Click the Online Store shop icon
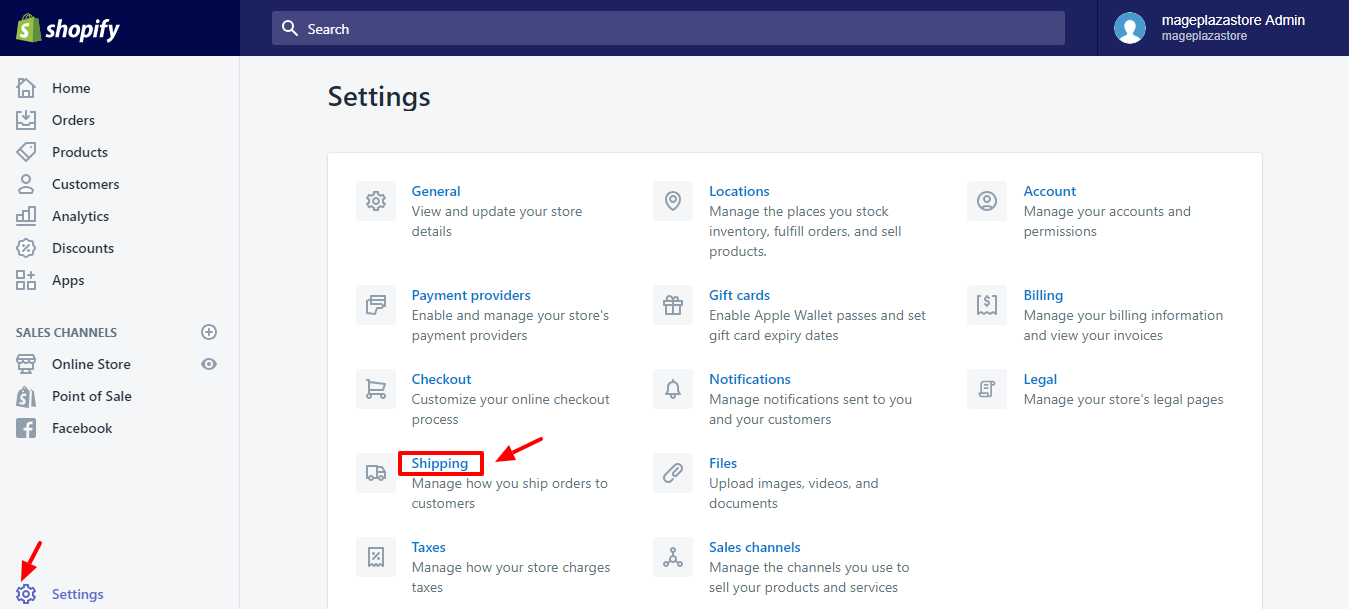 (26, 364)
